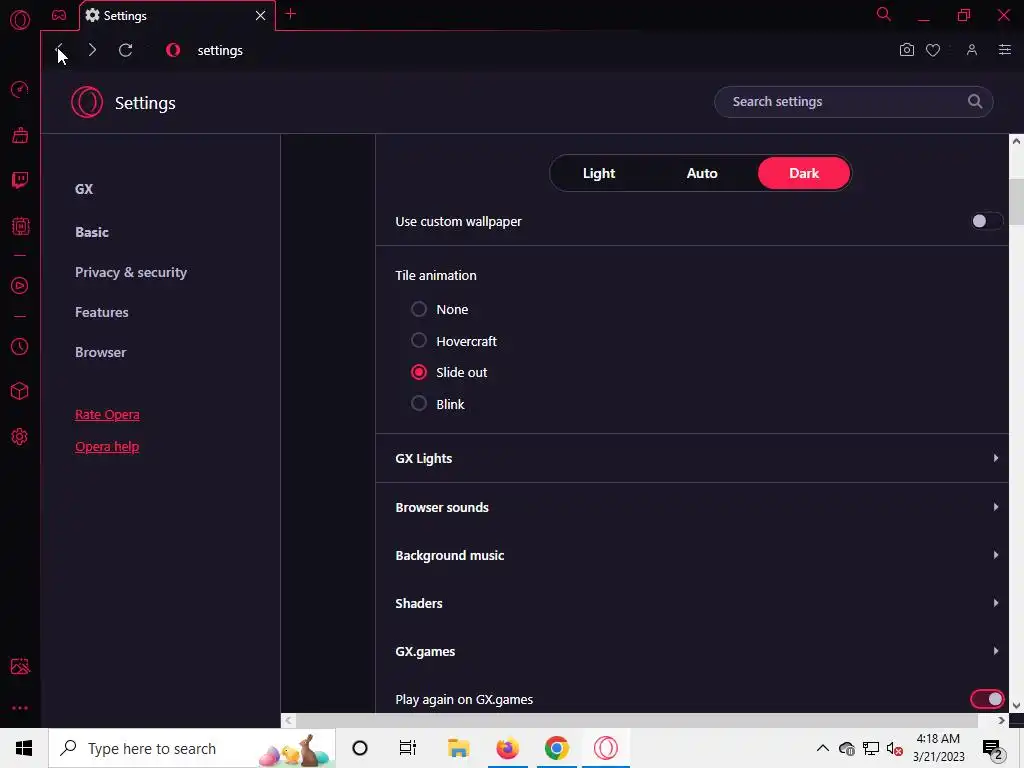Screen dimensions: 1024x768
Task: Open Windows Task View button
Action: tap(408, 748)
